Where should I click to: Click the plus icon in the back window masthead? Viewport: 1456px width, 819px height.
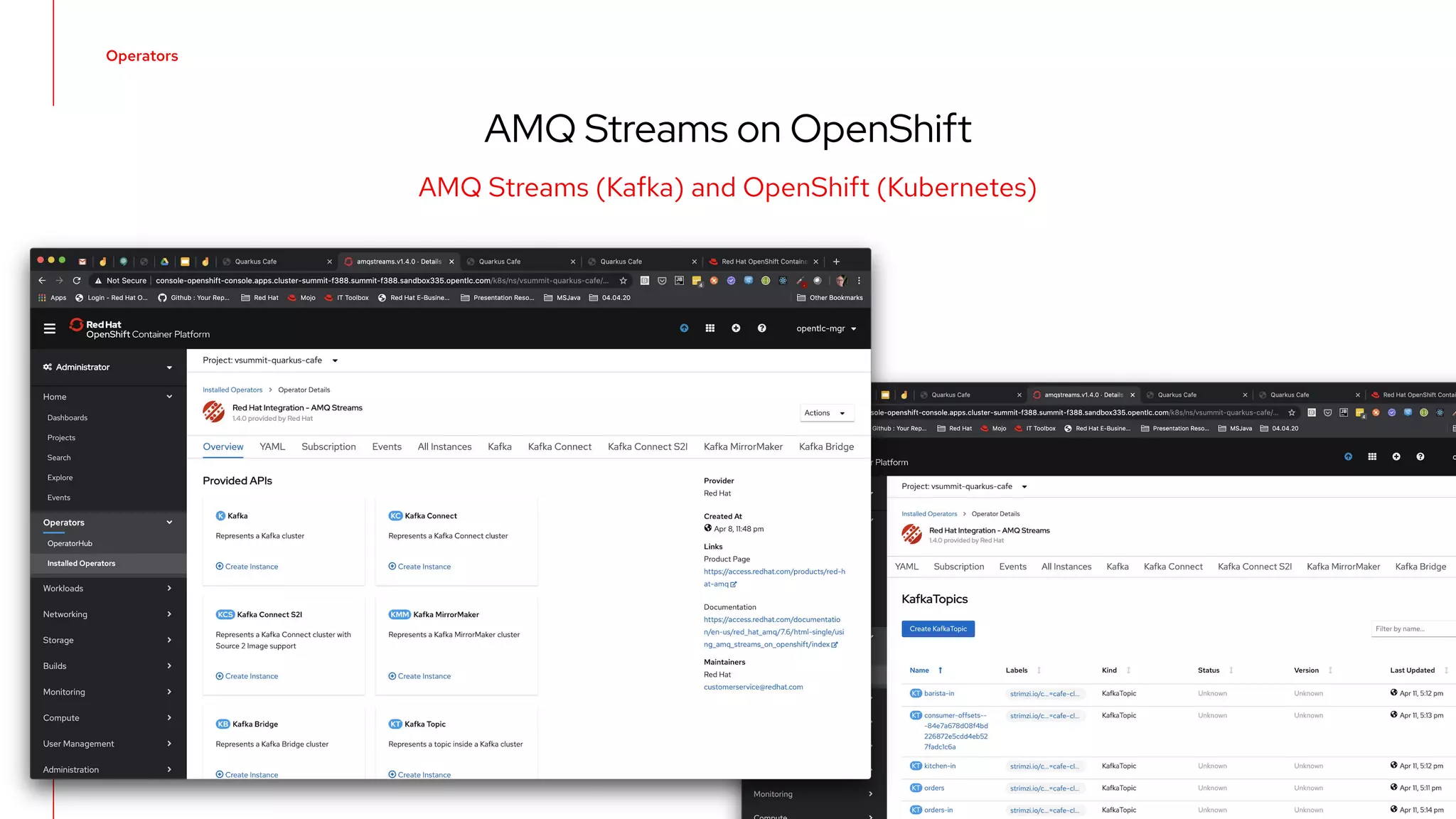click(1396, 456)
